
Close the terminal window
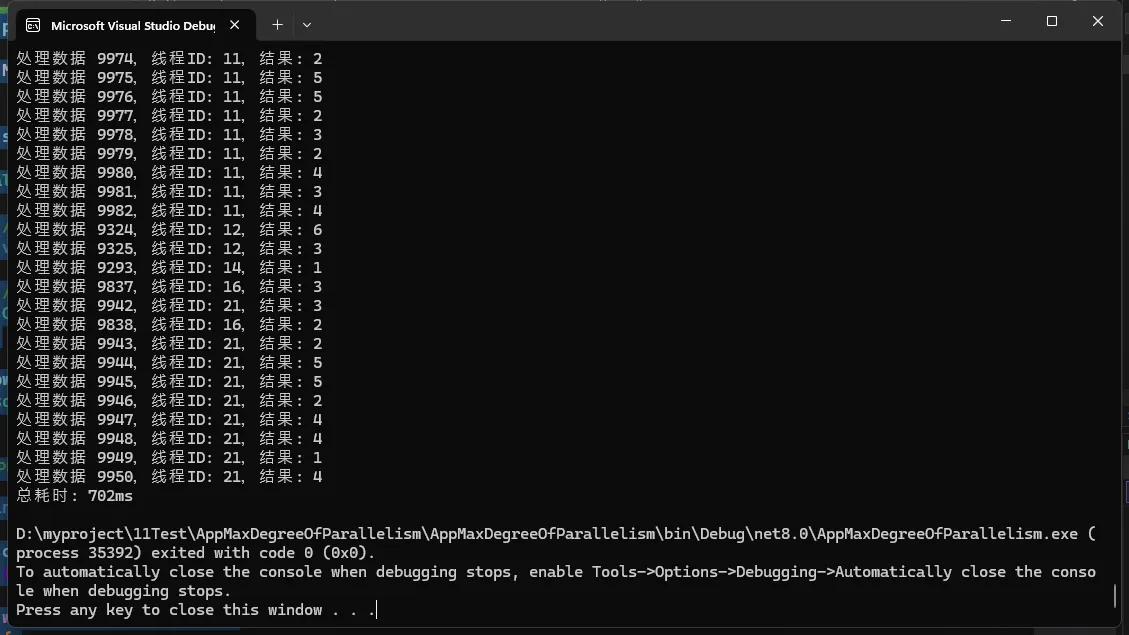[1097, 21]
